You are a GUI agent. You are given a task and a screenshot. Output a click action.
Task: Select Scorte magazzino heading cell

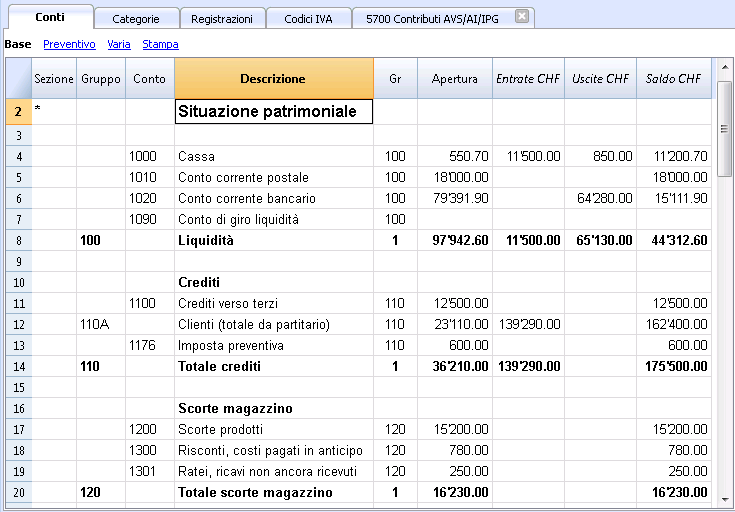274,408
